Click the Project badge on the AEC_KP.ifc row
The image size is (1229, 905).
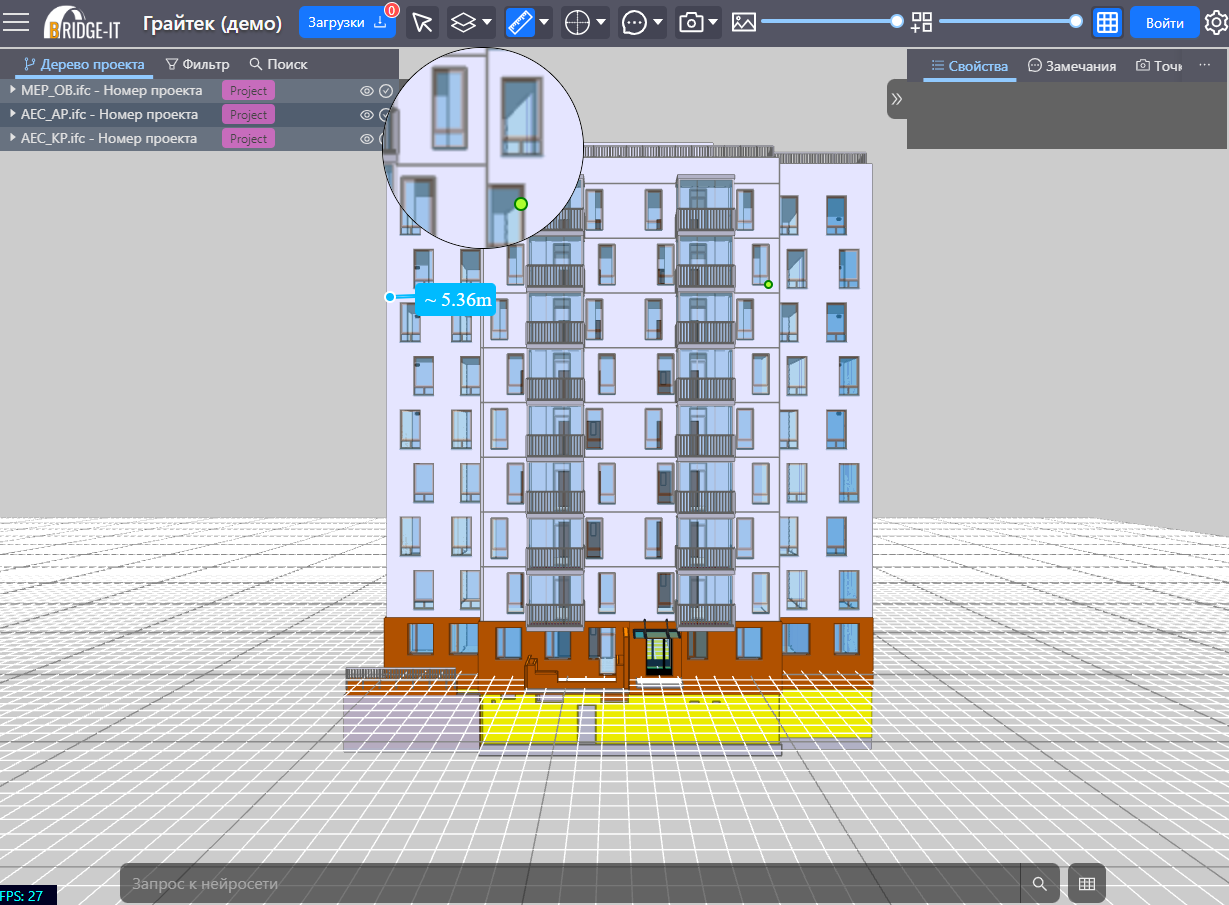(x=248, y=139)
